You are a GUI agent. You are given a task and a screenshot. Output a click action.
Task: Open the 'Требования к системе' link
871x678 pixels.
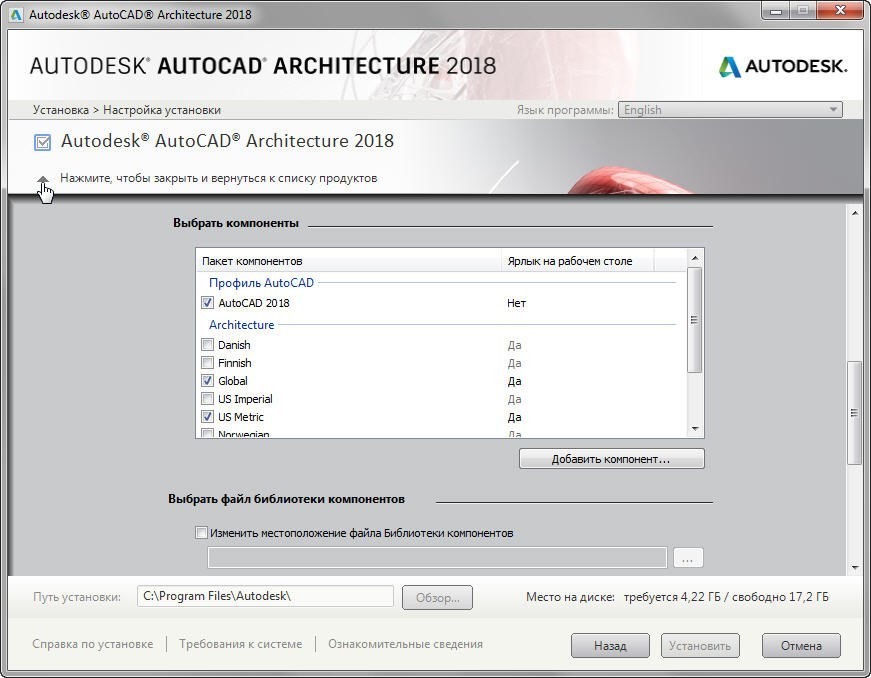(x=241, y=644)
